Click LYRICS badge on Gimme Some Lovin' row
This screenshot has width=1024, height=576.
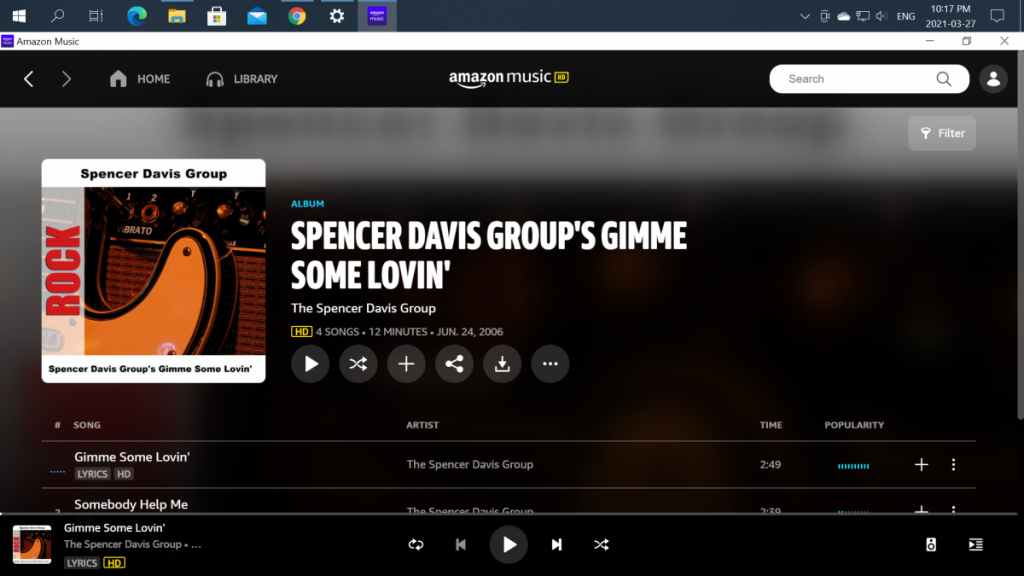coord(92,474)
